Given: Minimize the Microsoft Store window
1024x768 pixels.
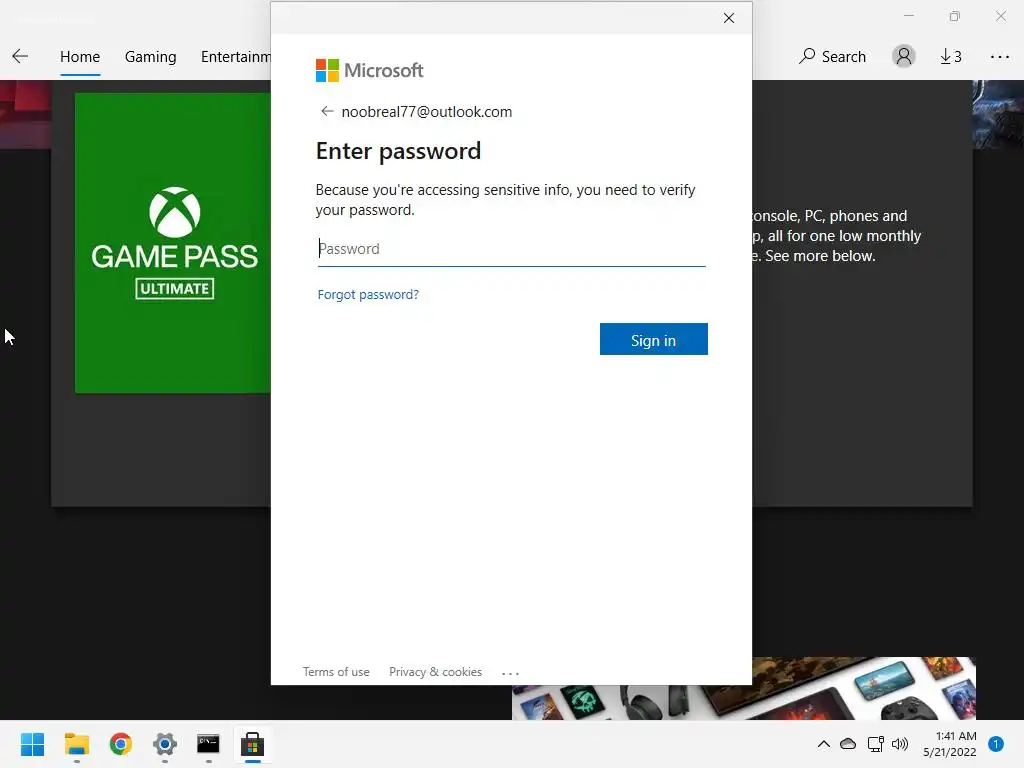Looking at the screenshot, I should tap(908, 16).
